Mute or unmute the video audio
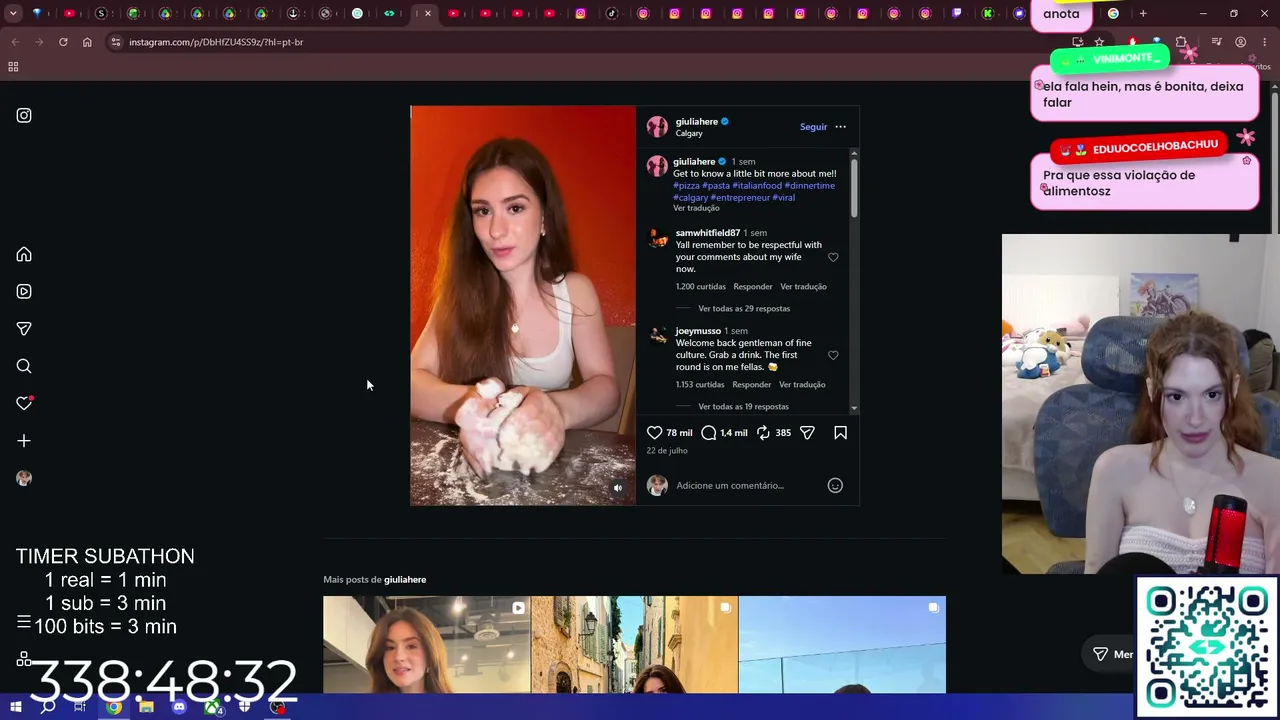 617,488
